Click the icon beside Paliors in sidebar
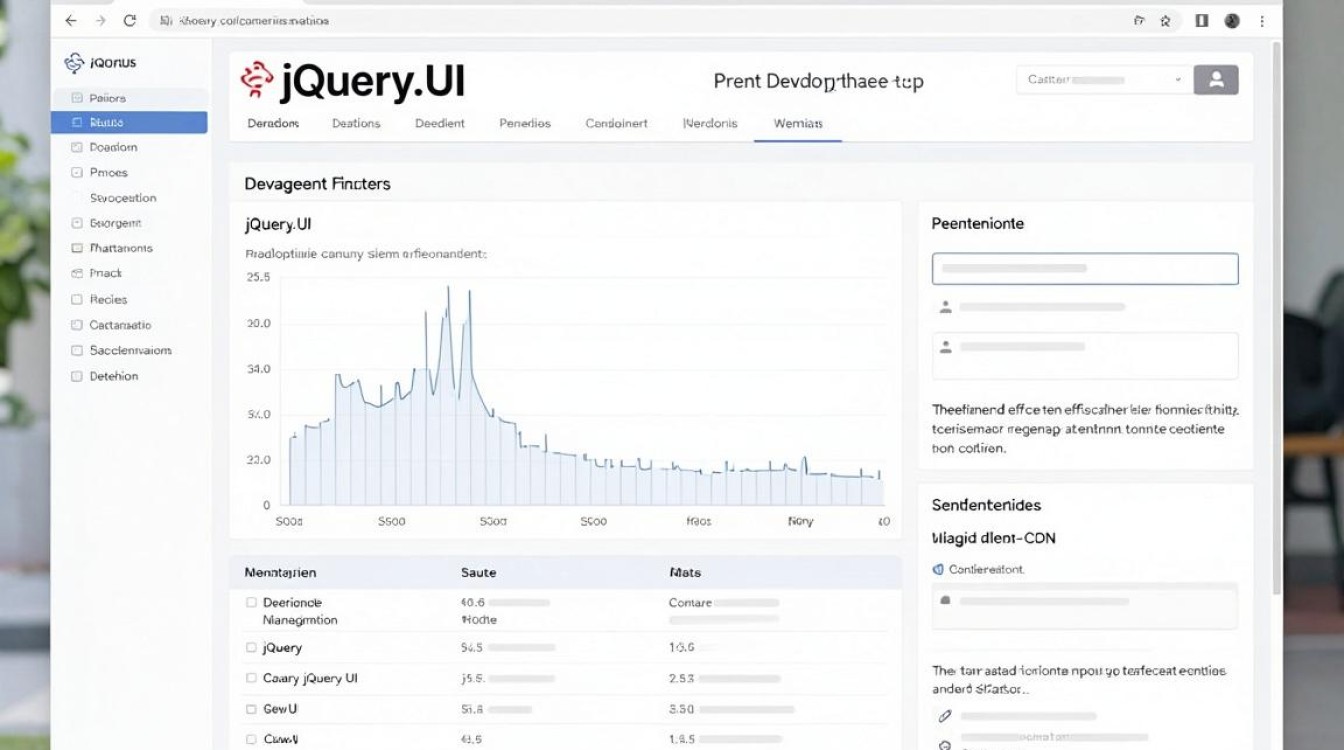 pyautogui.click(x=77, y=98)
